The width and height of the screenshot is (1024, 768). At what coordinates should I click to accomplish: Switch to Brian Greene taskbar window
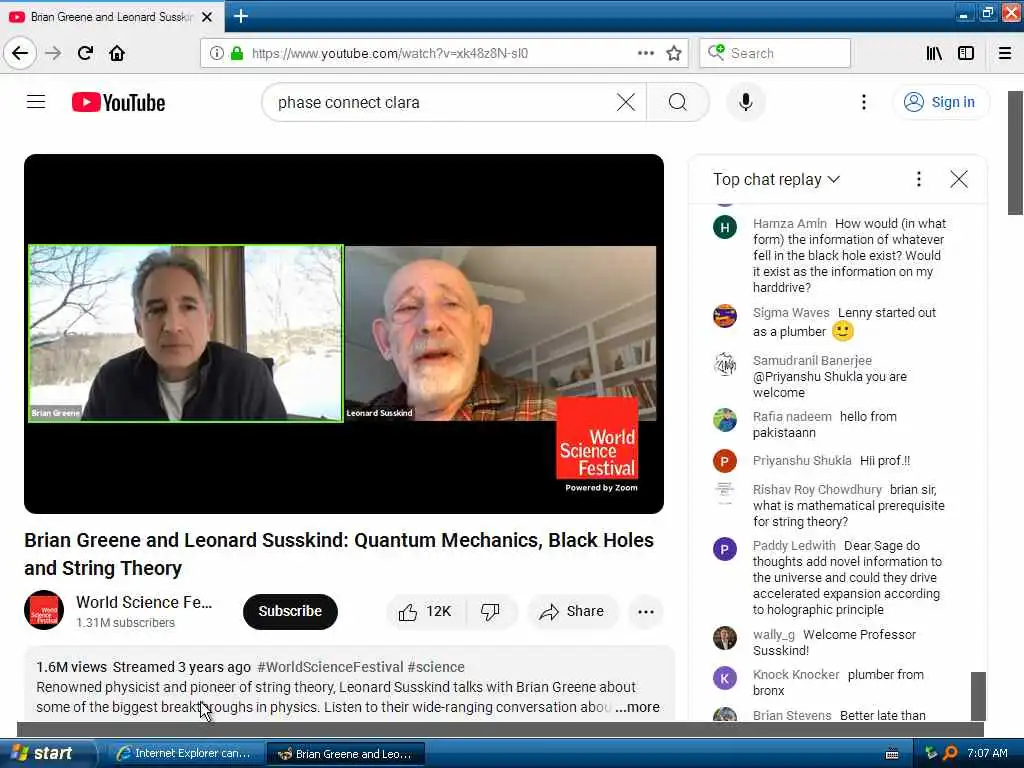click(346, 754)
